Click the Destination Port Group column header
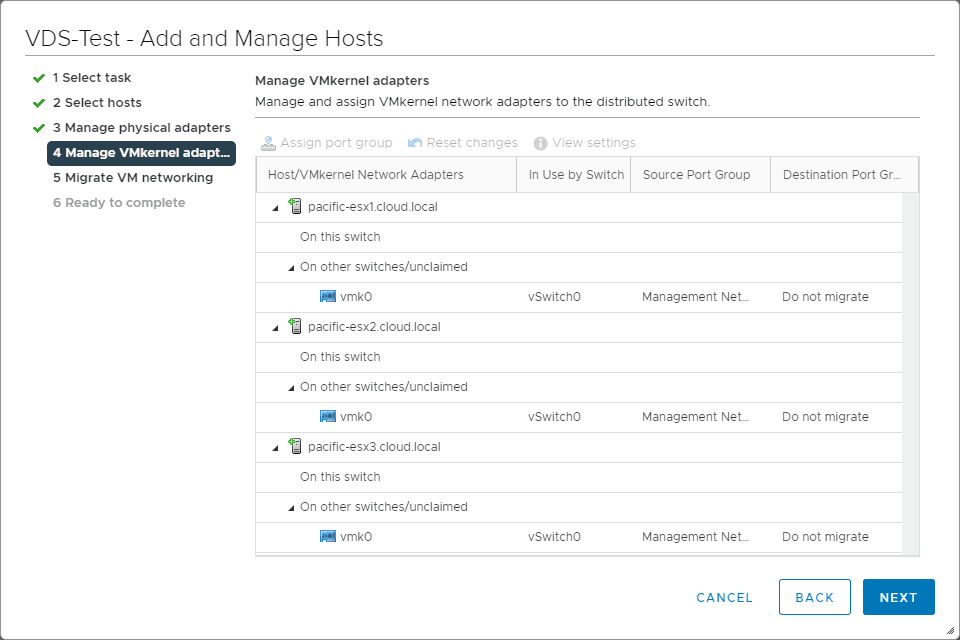960x640 pixels. tap(843, 174)
